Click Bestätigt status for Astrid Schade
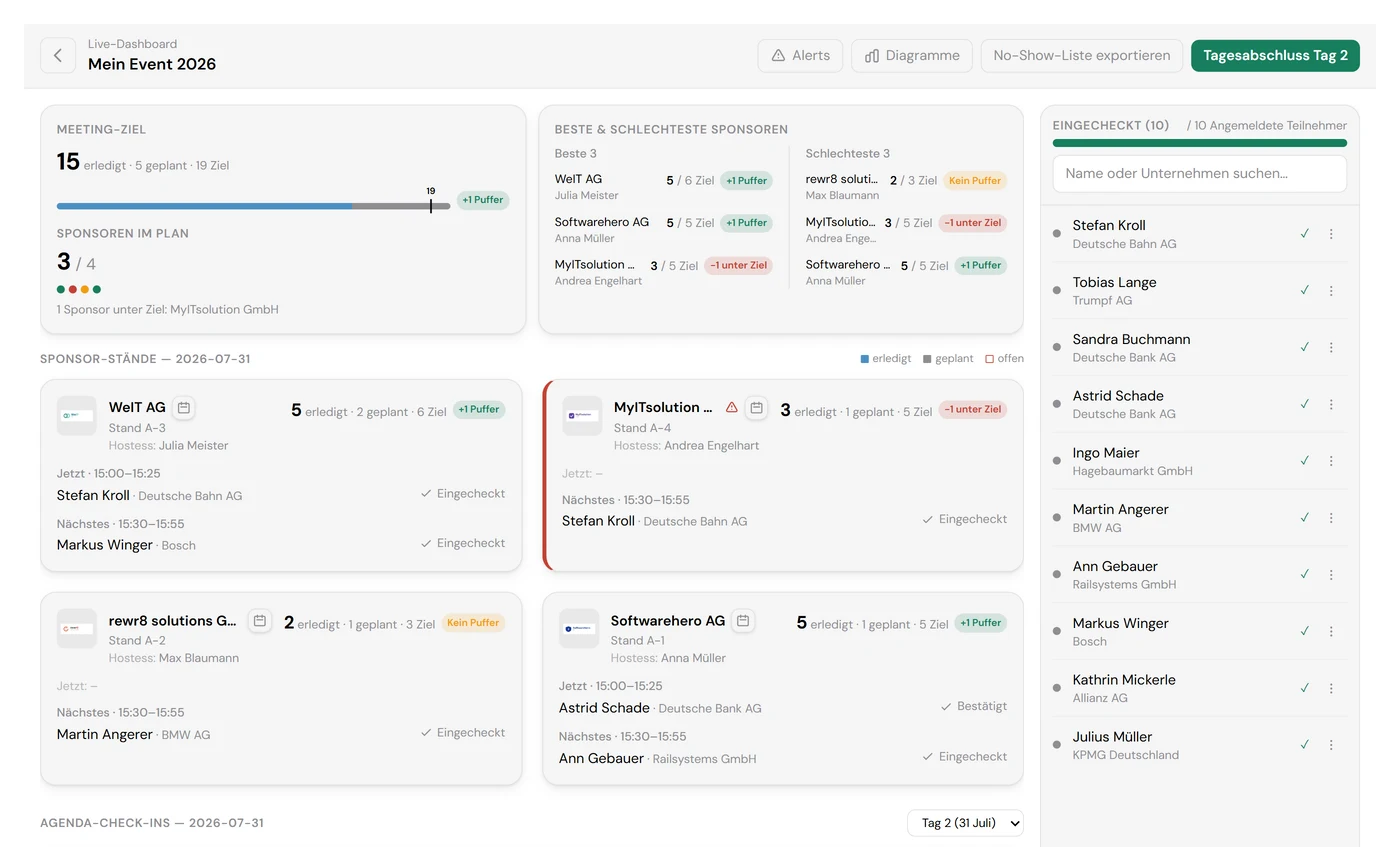This screenshot has height=847, width=1400. tap(974, 706)
